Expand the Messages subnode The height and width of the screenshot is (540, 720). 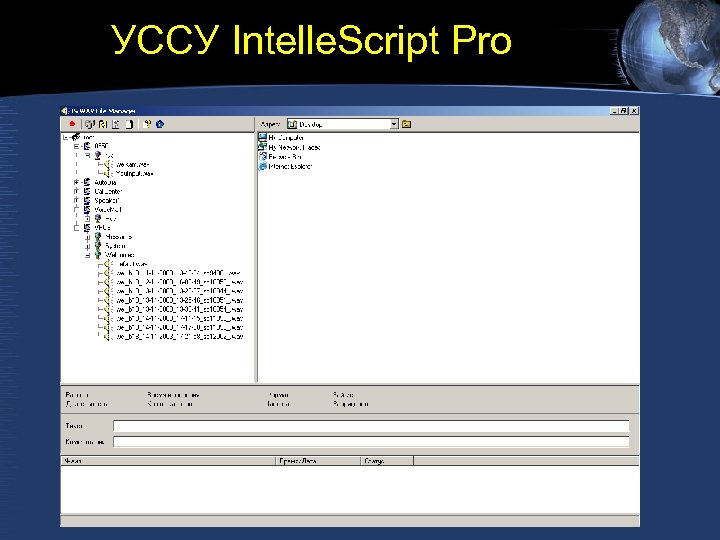coord(87,237)
